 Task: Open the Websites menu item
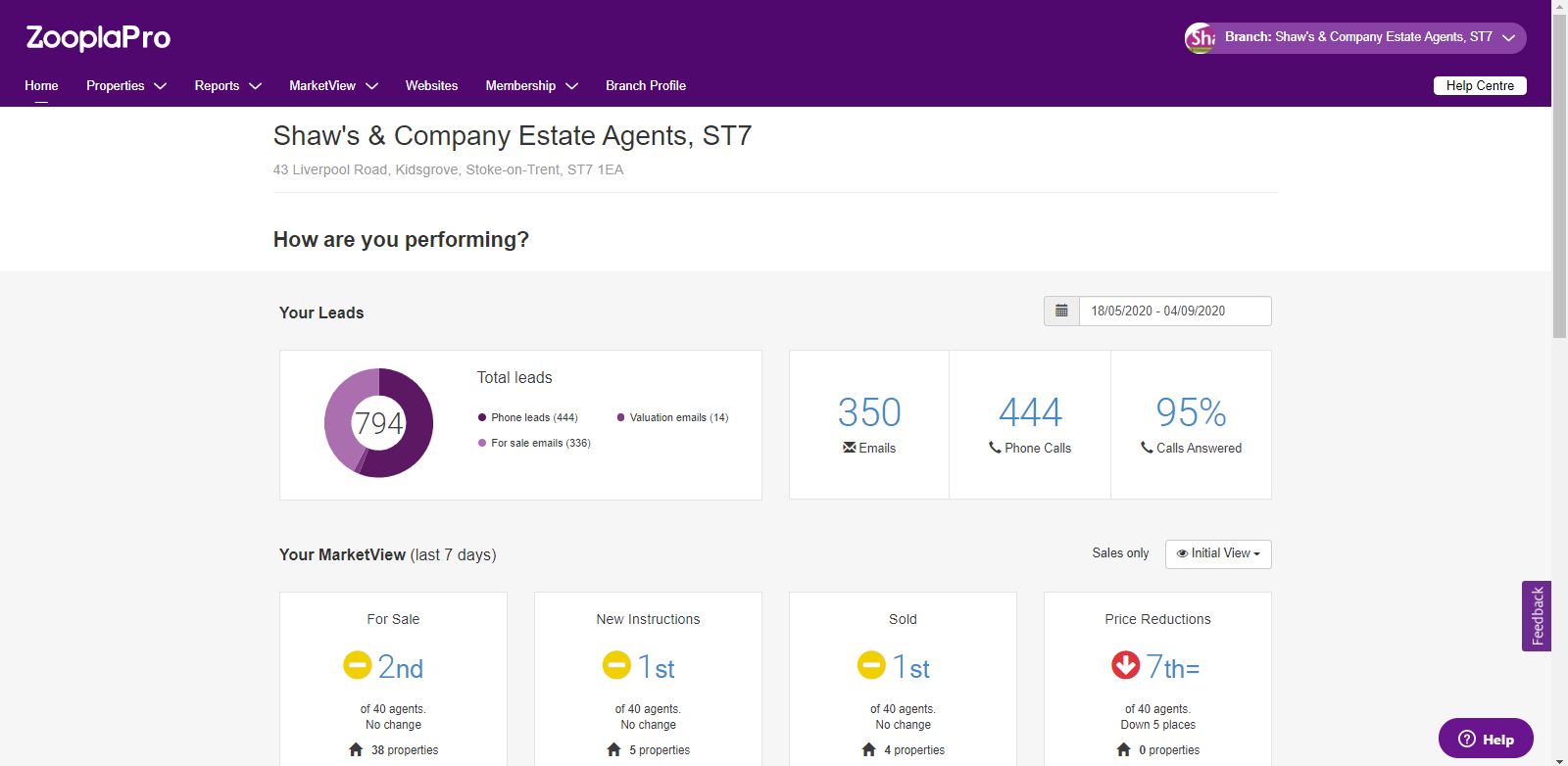click(431, 86)
